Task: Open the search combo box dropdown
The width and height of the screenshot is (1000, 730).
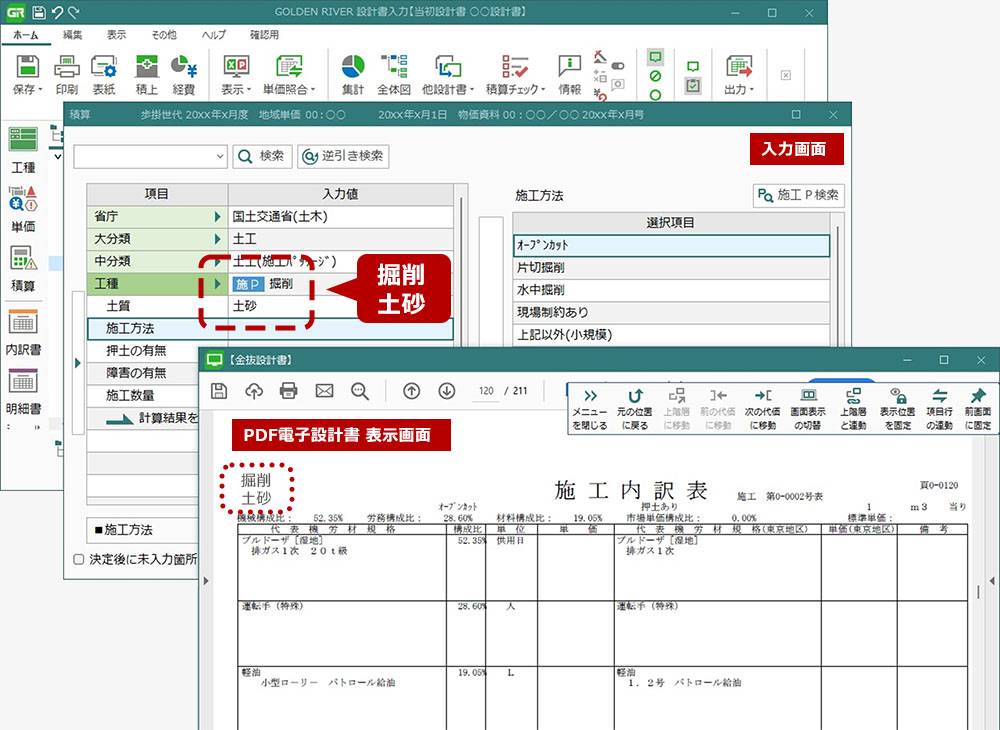Action: tap(219, 156)
